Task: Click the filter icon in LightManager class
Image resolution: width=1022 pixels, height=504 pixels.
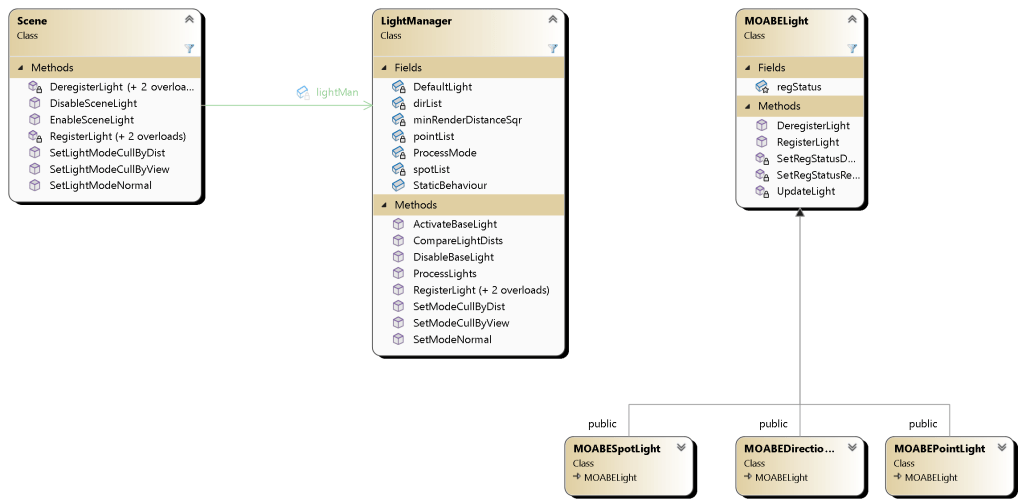Action: [x=552, y=48]
